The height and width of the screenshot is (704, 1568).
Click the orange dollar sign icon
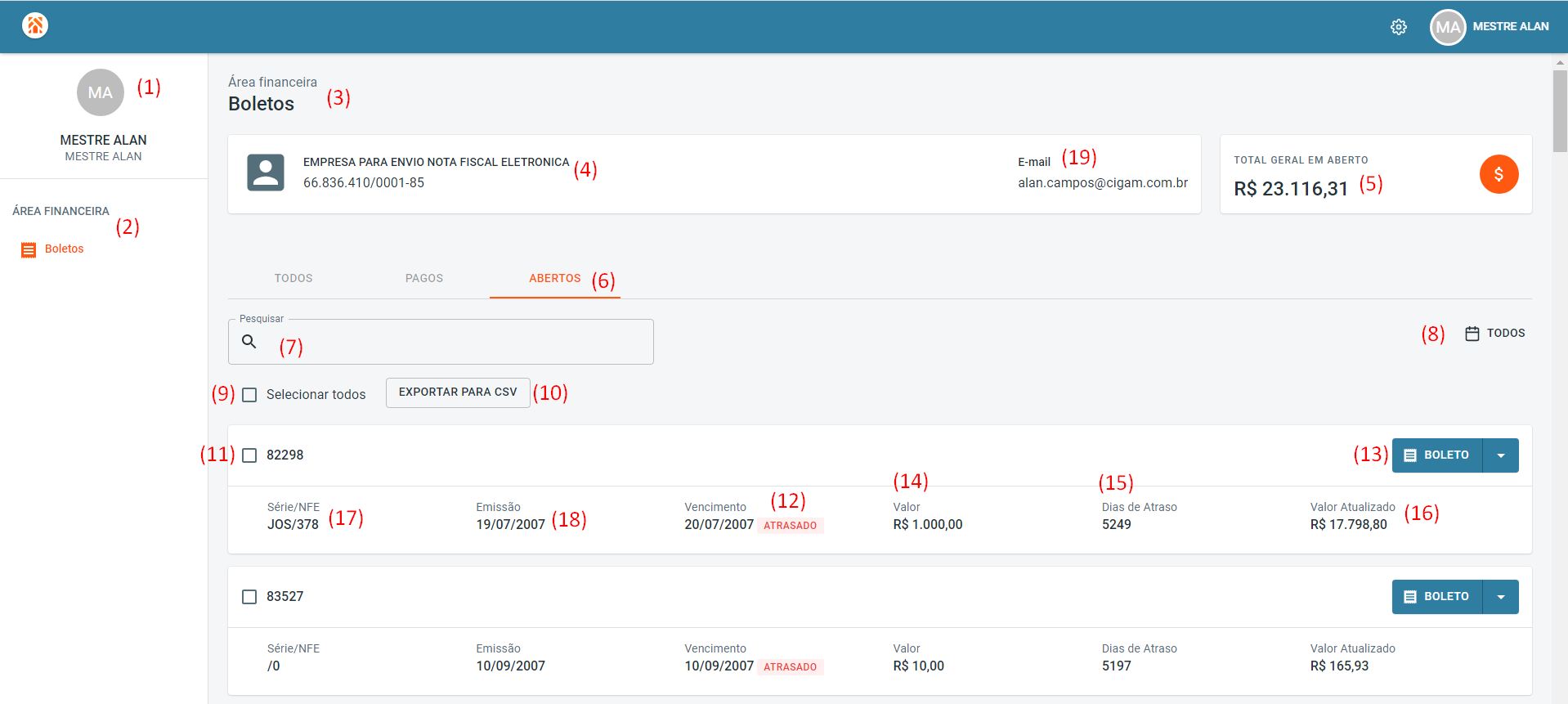pyautogui.click(x=1499, y=174)
